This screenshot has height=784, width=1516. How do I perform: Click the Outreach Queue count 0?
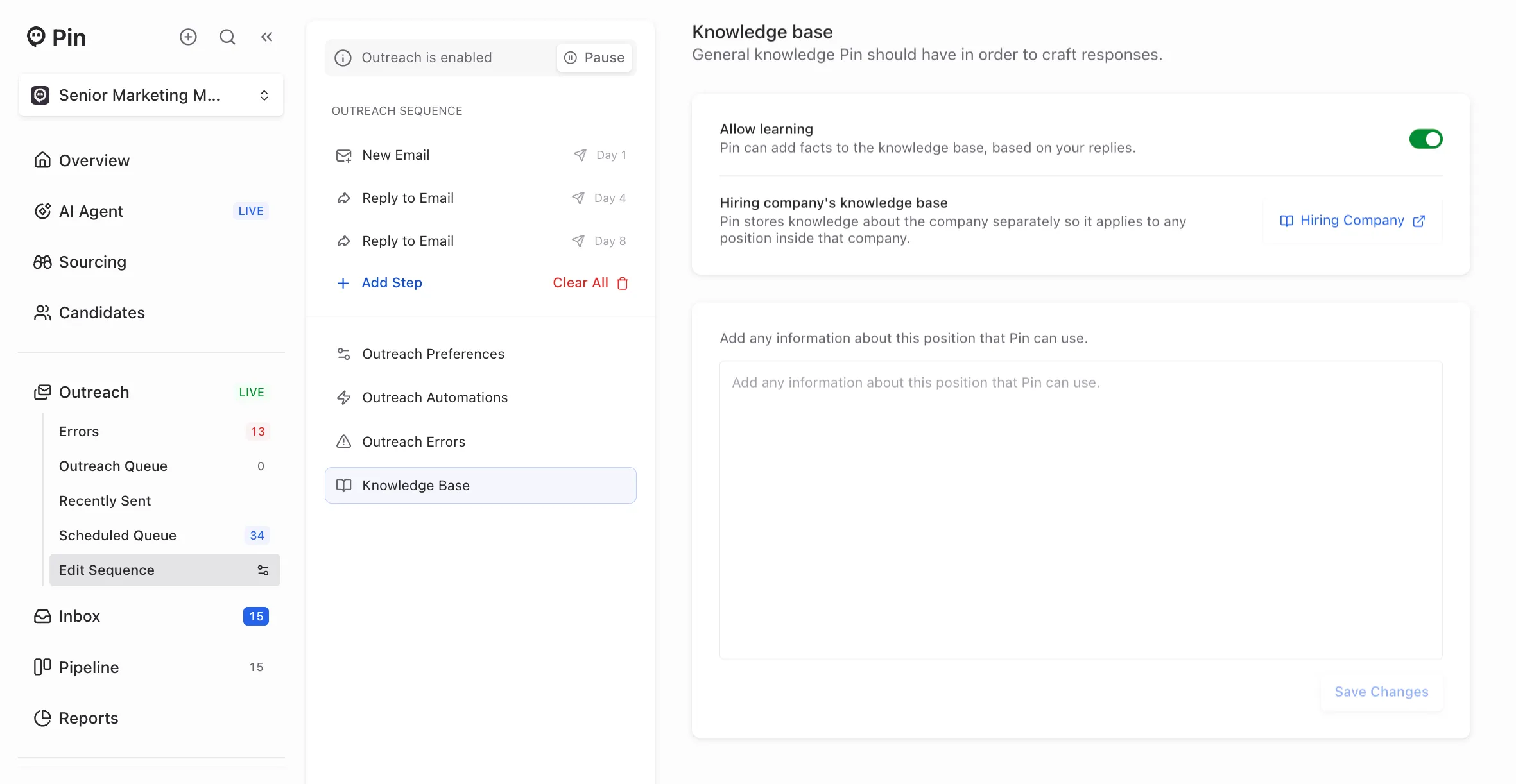click(x=261, y=466)
